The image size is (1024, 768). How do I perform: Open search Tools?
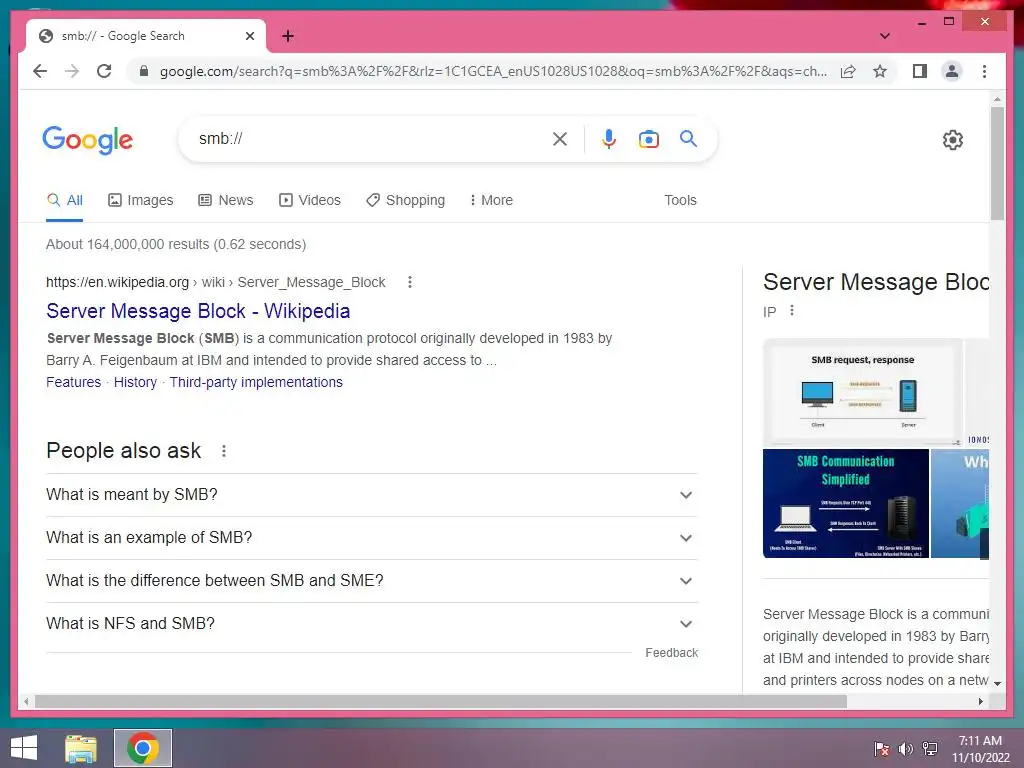pos(680,200)
